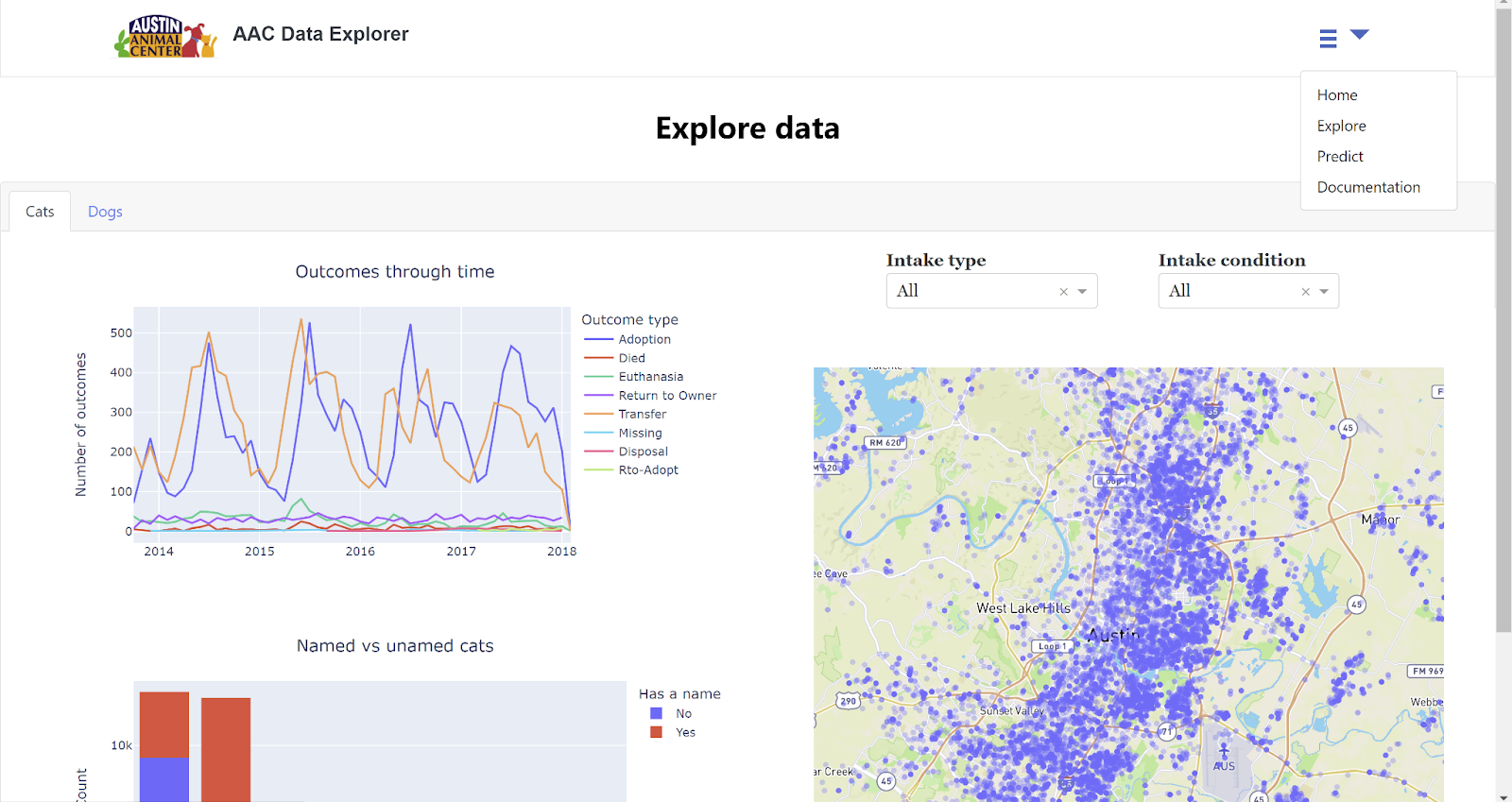Image resolution: width=1512 pixels, height=802 pixels.
Task: Open Predict from the navigation menu
Action: pos(1340,157)
